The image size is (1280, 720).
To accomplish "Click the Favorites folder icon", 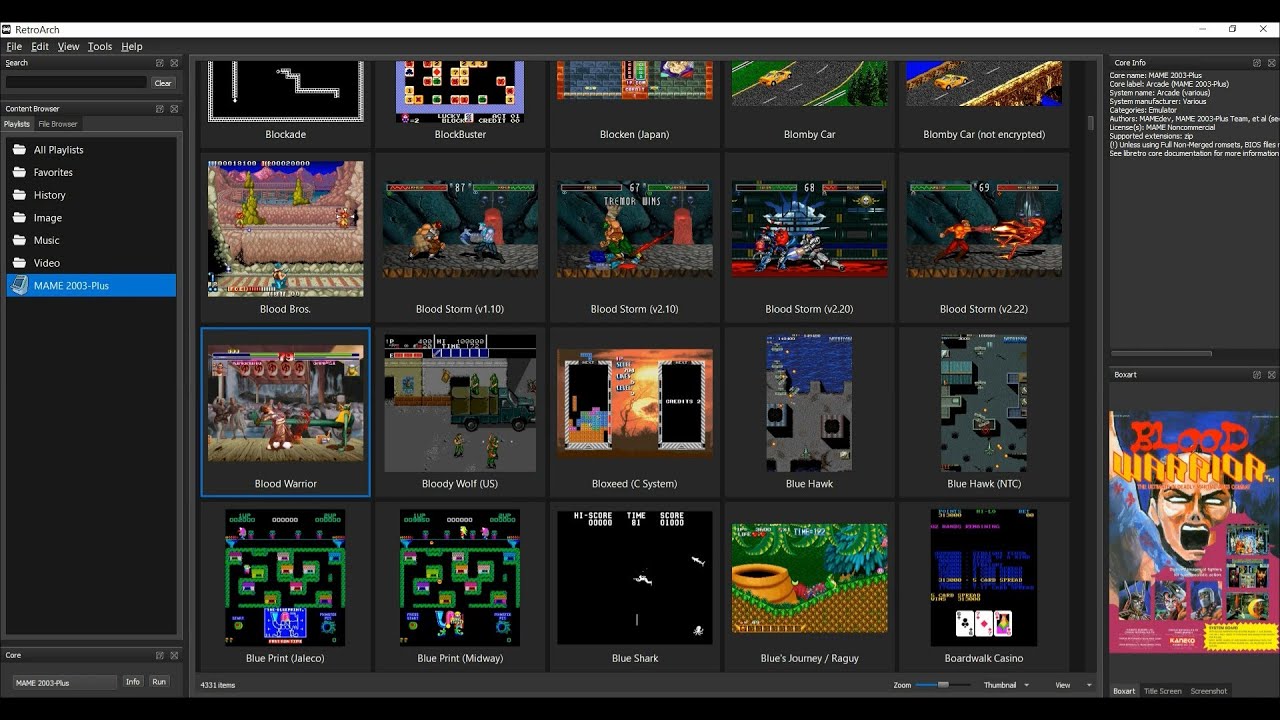I will [x=18, y=172].
